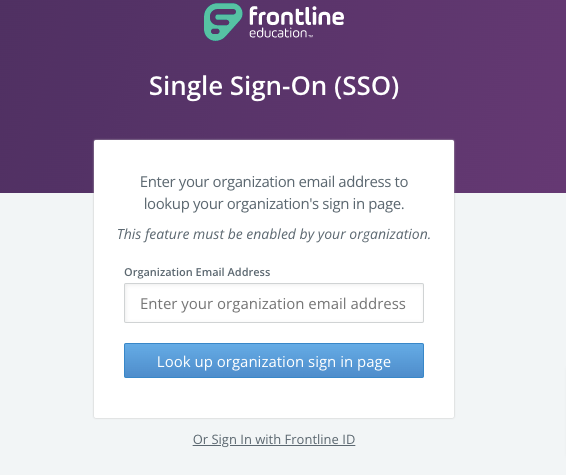Click the word "Frontline ID" in bottom link
This screenshot has width=566, height=475.
[320, 440]
